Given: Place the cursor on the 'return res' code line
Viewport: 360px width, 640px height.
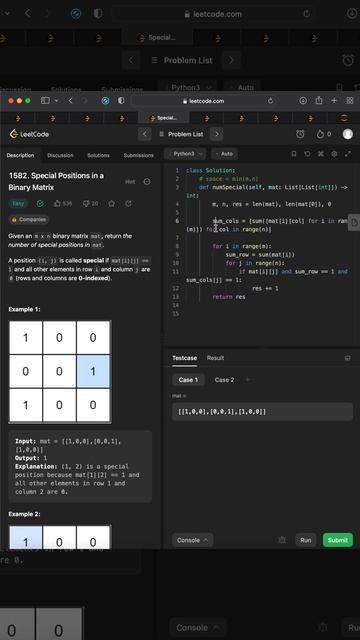Looking at the screenshot, I should (x=229, y=297).
